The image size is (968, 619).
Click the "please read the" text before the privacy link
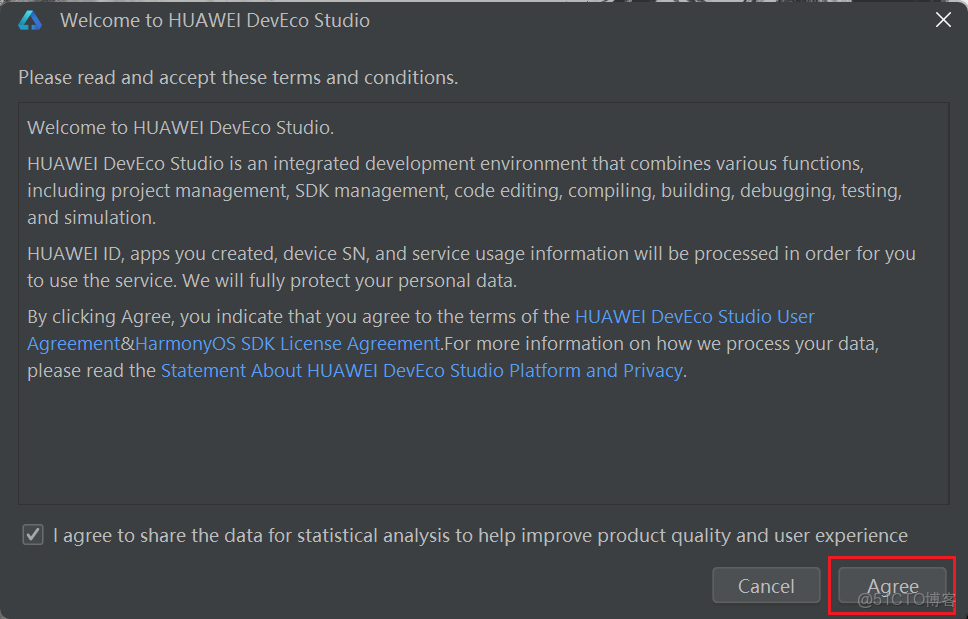click(92, 371)
